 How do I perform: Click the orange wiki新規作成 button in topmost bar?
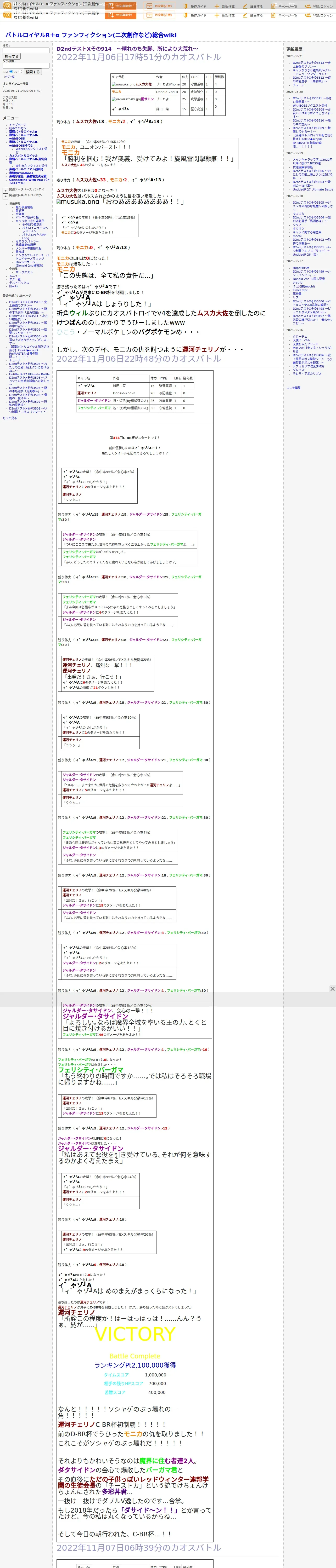point(121,6)
